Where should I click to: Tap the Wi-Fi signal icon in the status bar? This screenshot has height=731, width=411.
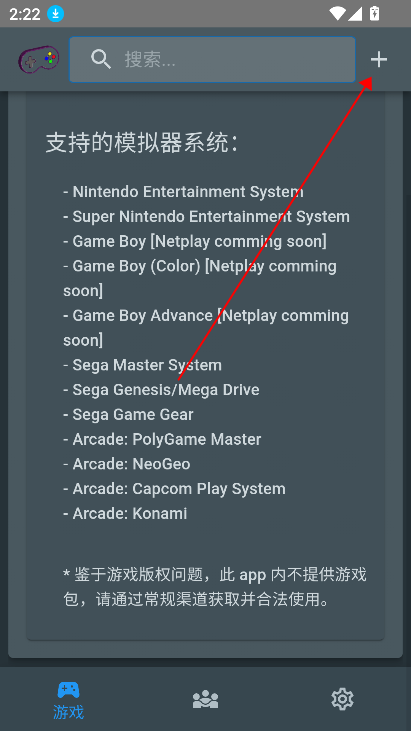pyautogui.click(x=337, y=14)
